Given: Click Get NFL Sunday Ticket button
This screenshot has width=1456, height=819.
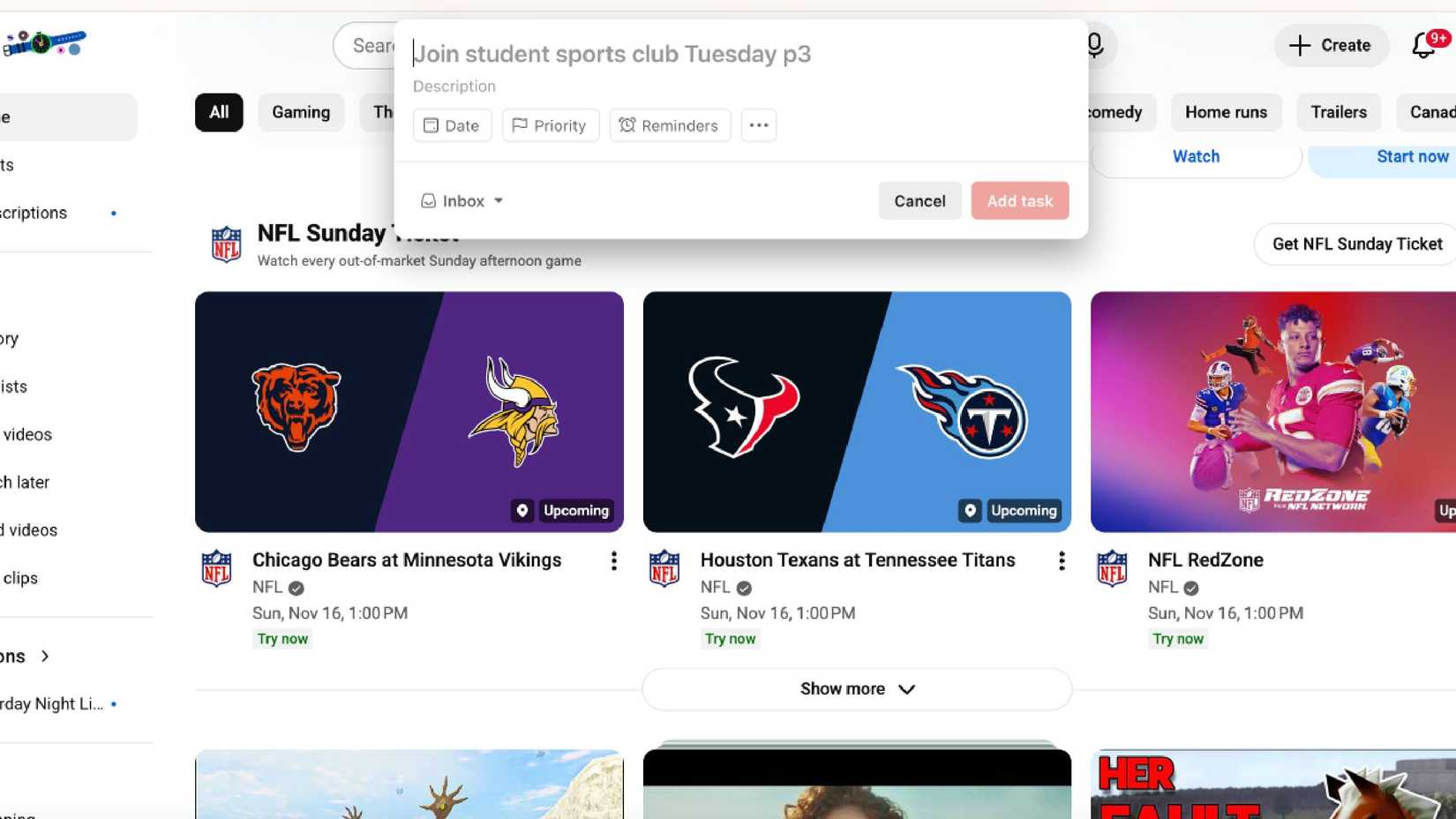Looking at the screenshot, I should [1357, 244].
